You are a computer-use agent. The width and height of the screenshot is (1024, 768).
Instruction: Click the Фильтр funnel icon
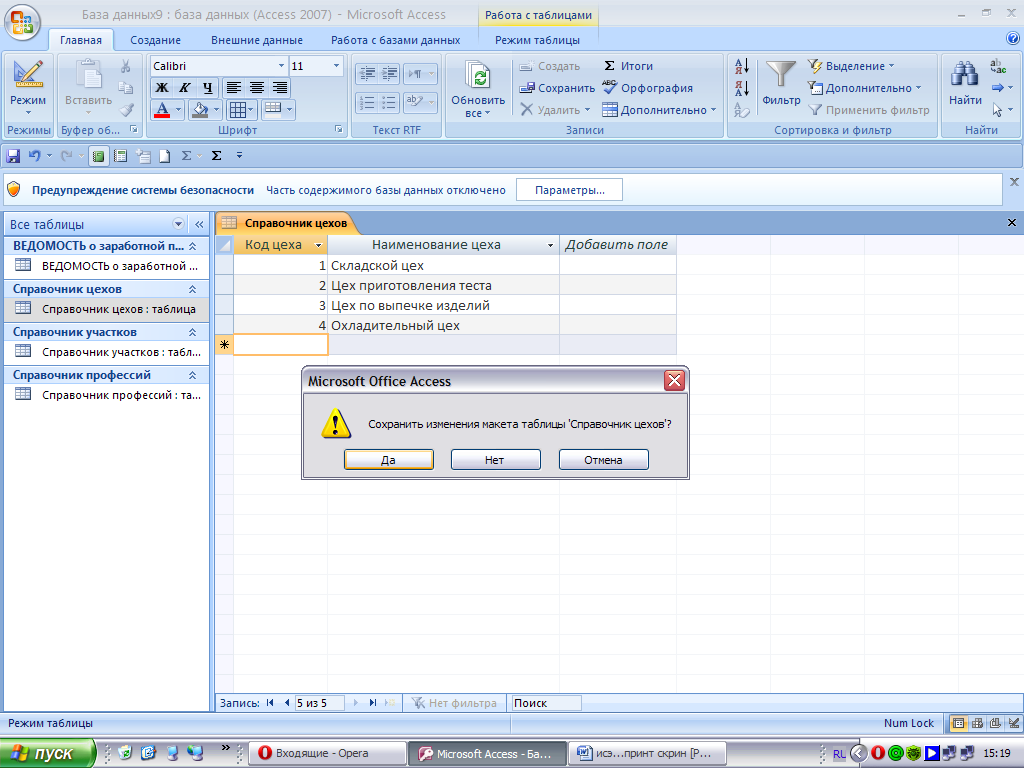point(780,74)
